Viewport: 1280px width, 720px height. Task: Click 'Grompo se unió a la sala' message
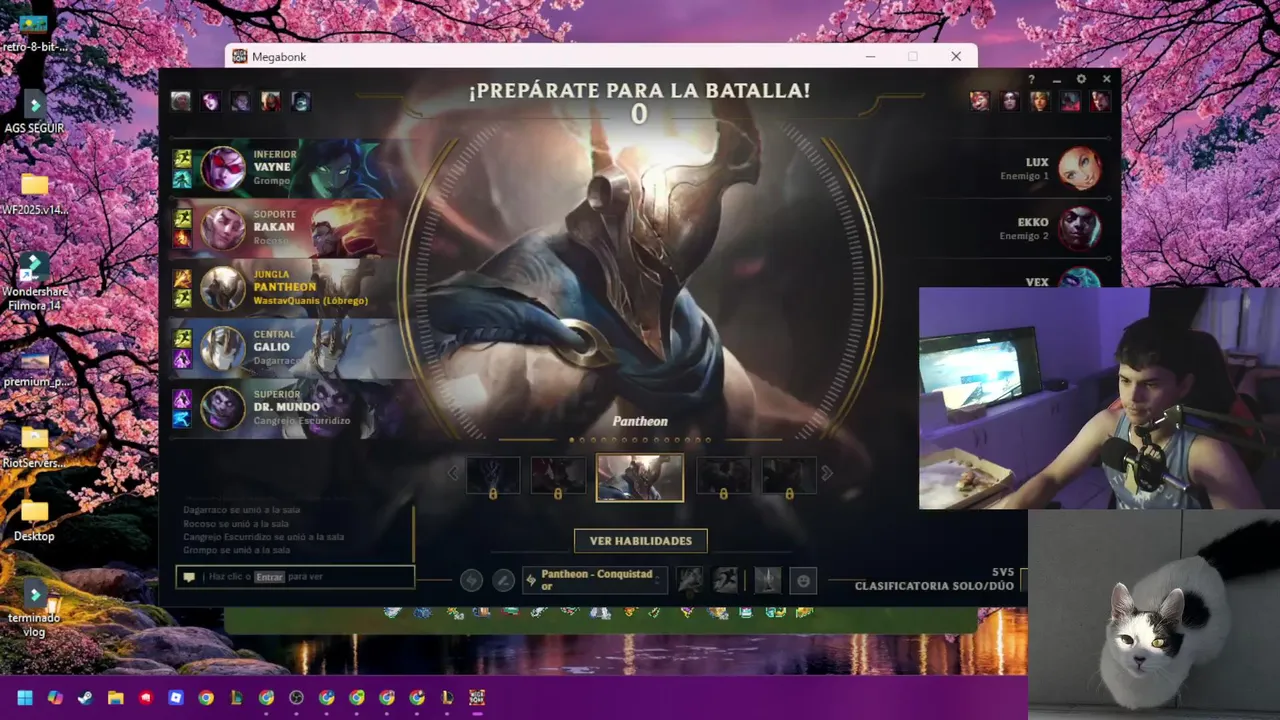point(237,550)
